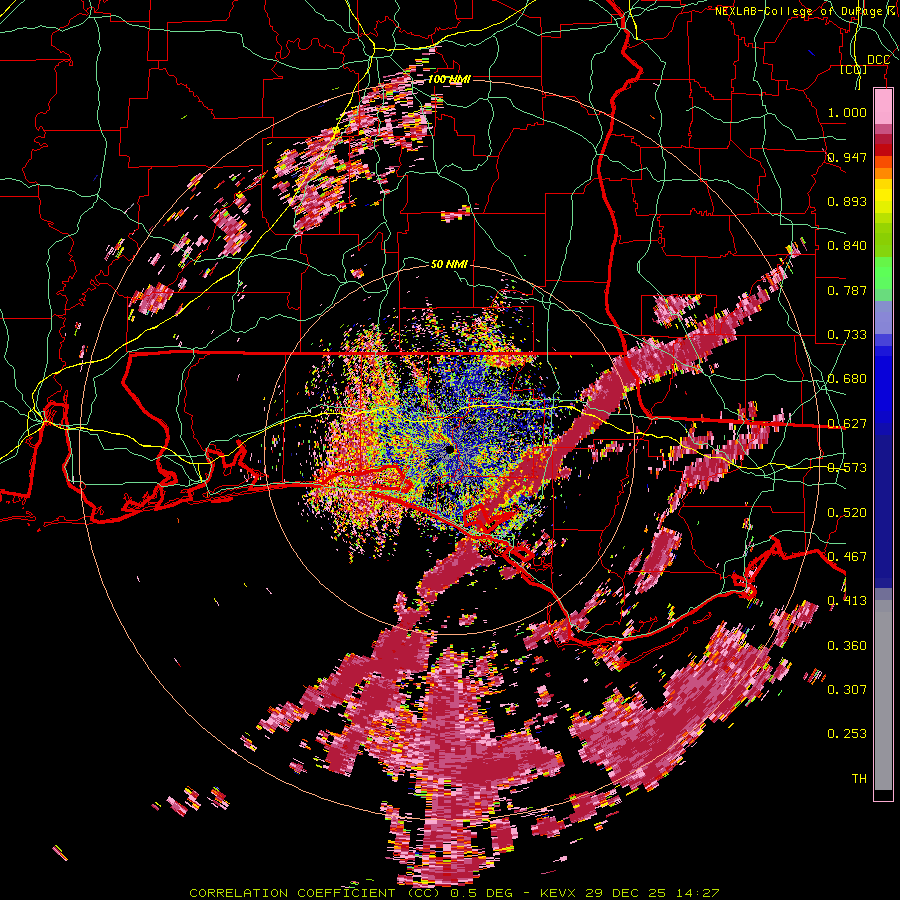Click the TH threshold label
The width and height of the screenshot is (900, 900).
(x=859, y=778)
